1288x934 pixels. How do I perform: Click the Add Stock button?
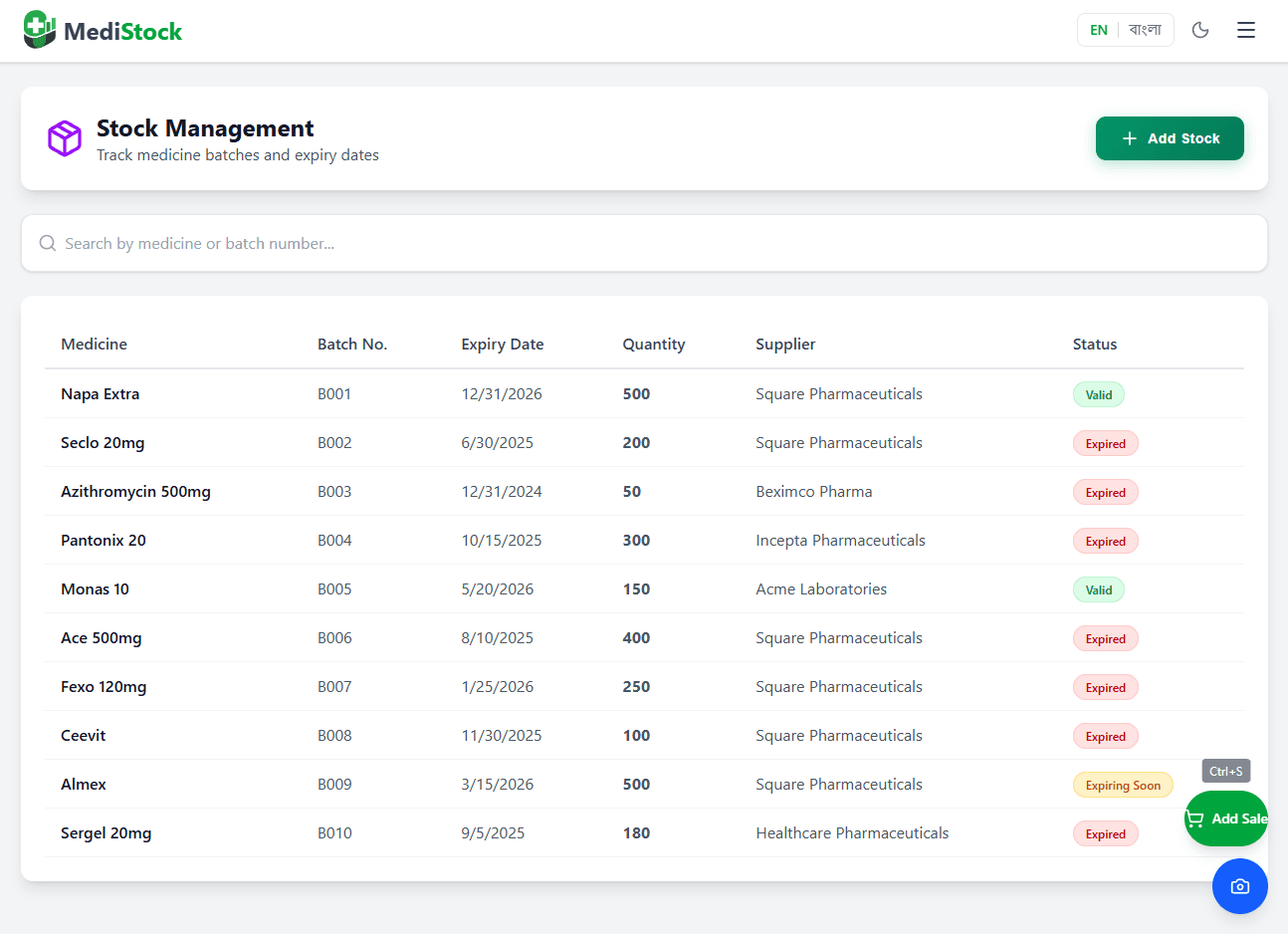[1170, 138]
